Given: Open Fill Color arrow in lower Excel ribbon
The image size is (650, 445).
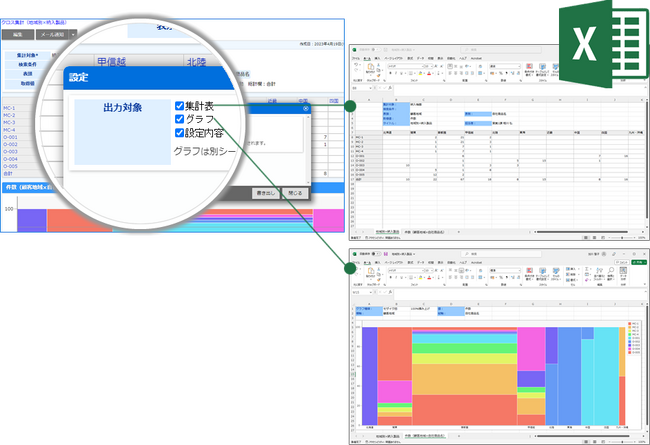Looking at the screenshot, I should click(x=424, y=277).
